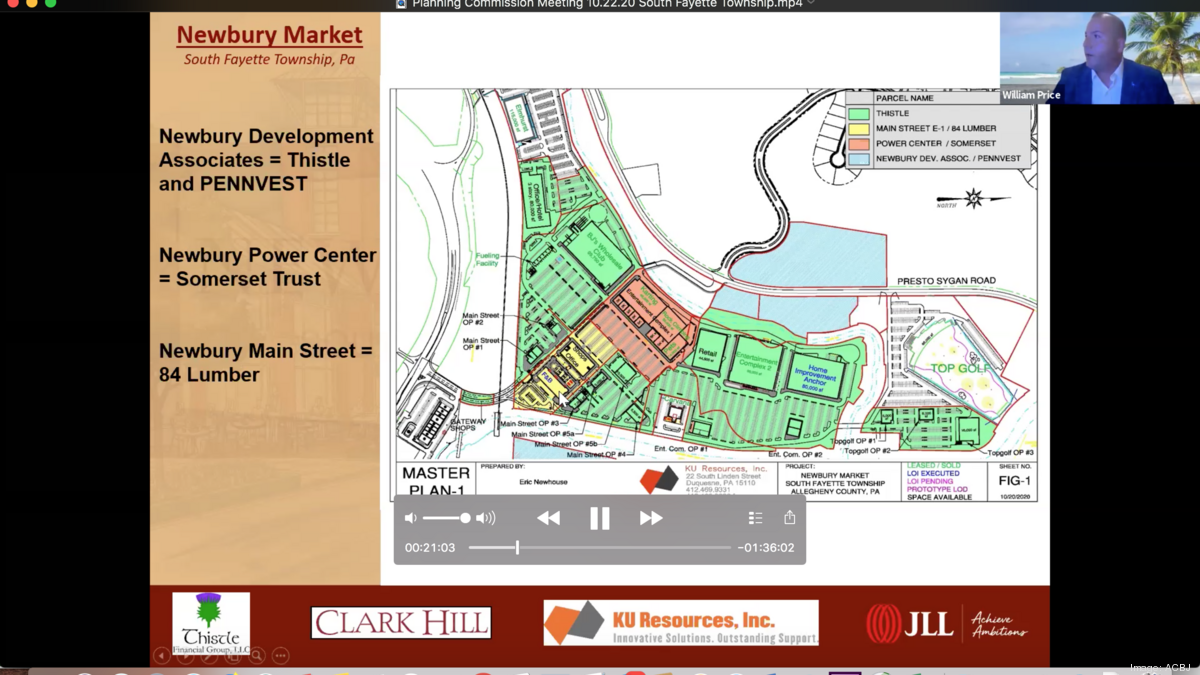Viewport: 1200px width, 675px height.
Task: Click the Eric Newhouse prepared-by name
Action: [543, 482]
